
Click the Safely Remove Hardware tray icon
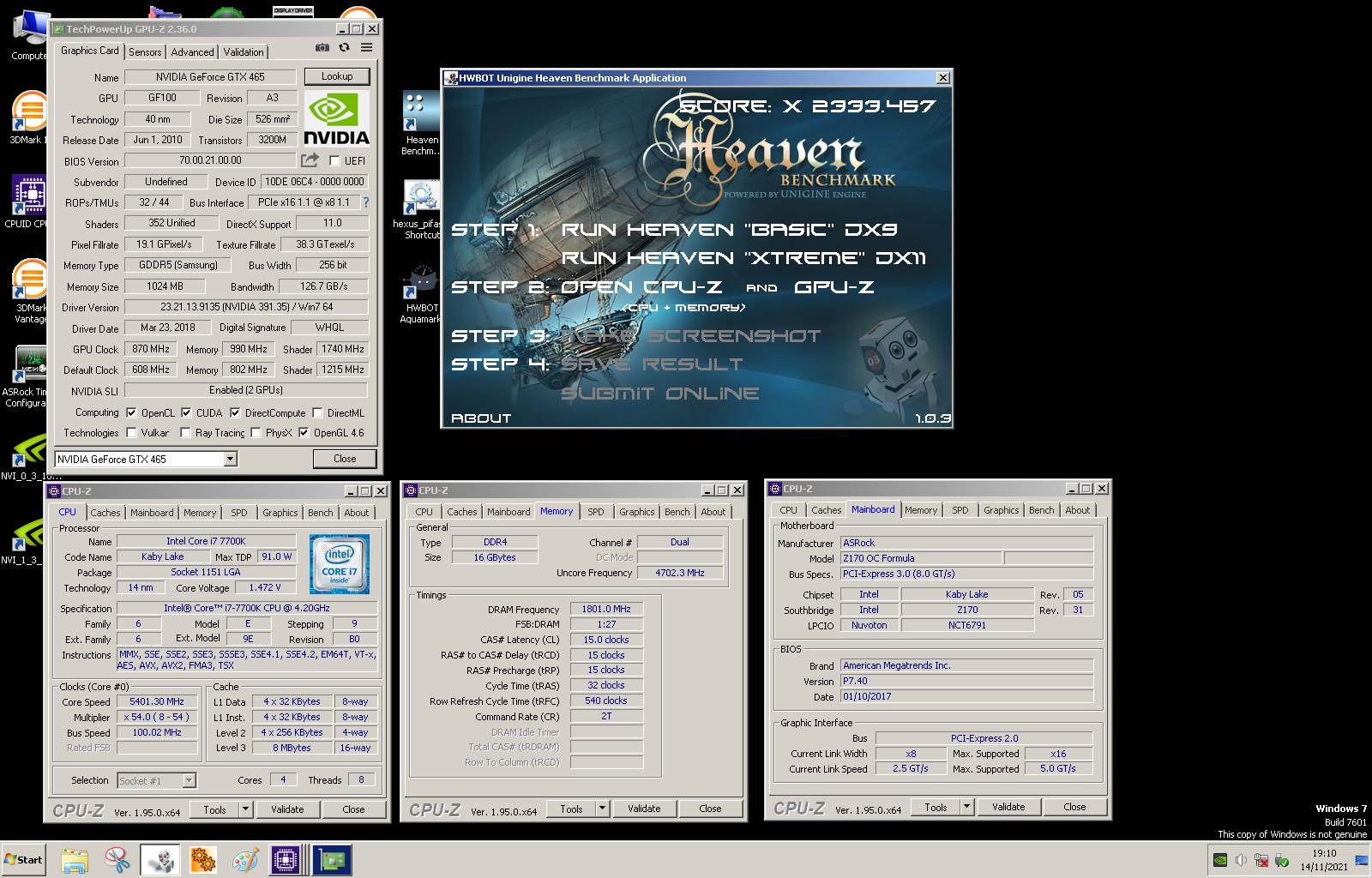point(1282,860)
